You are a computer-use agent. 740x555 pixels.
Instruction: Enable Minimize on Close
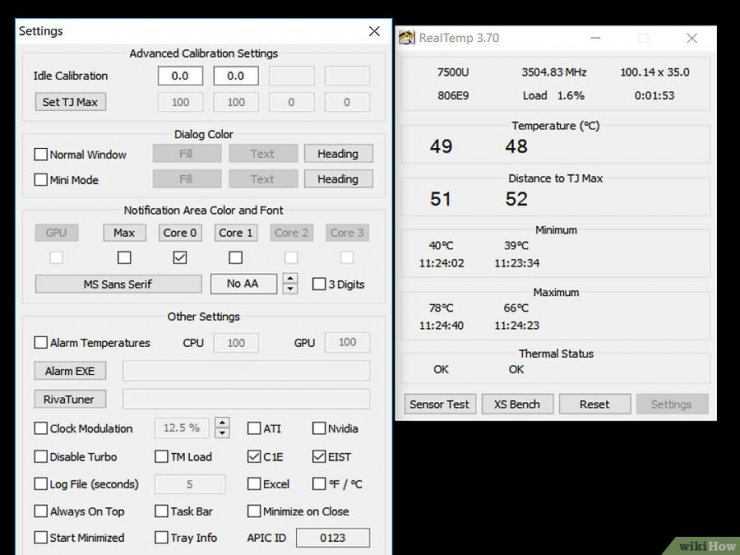point(254,511)
